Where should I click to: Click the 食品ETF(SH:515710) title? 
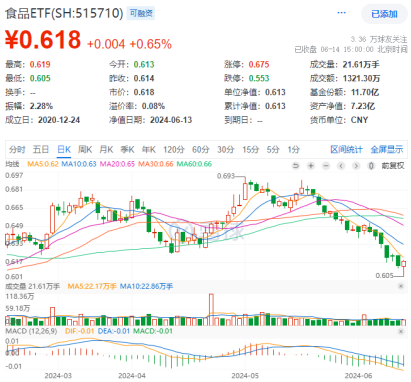click(64, 13)
